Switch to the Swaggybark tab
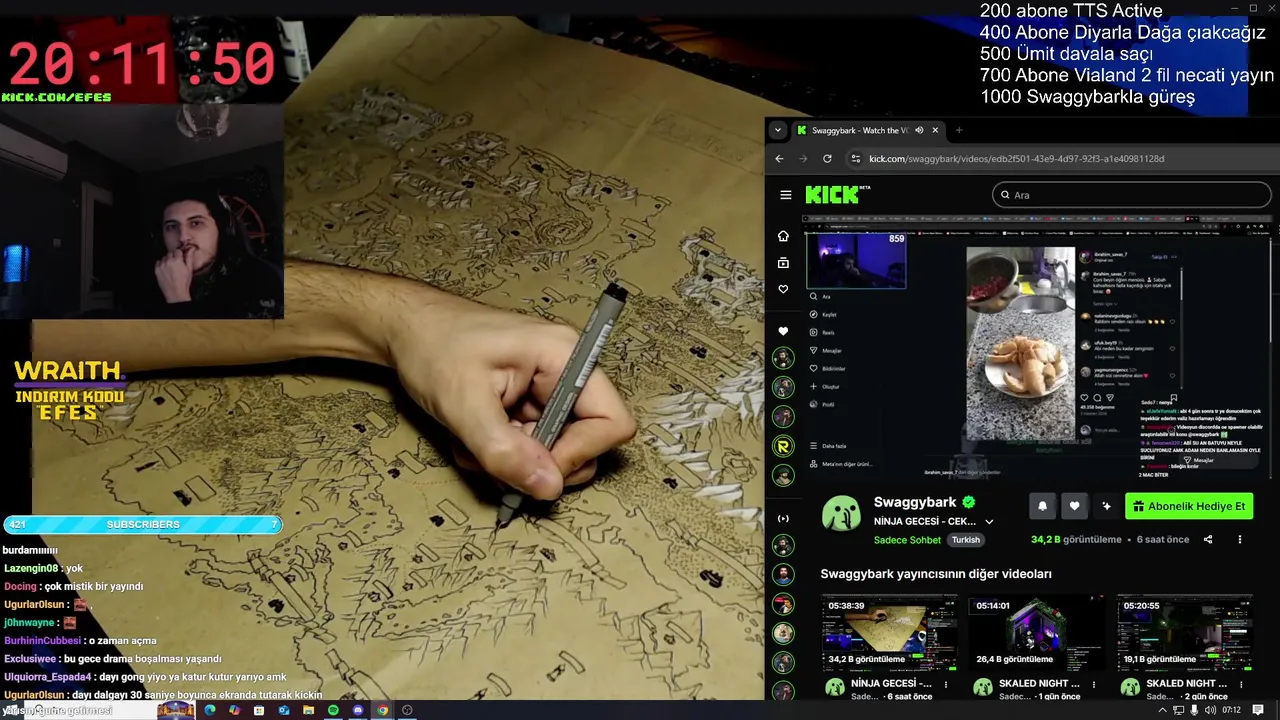 pyautogui.click(x=868, y=130)
